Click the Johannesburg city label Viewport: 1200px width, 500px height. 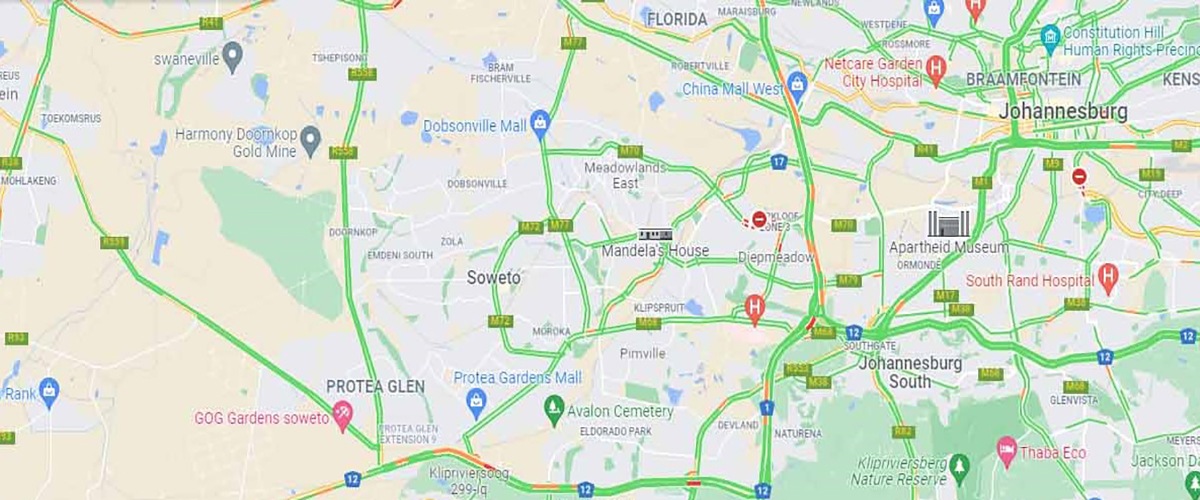pyautogui.click(x=1063, y=112)
